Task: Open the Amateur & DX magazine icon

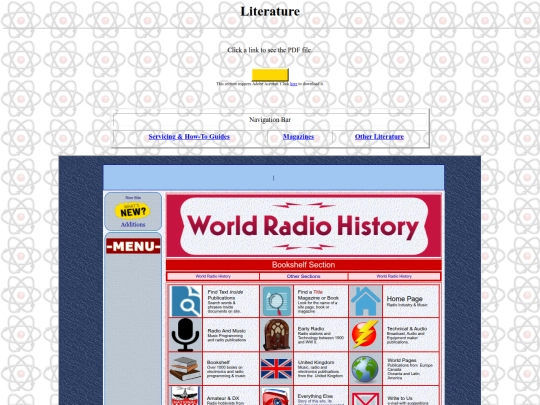Action: pos(185,396)
